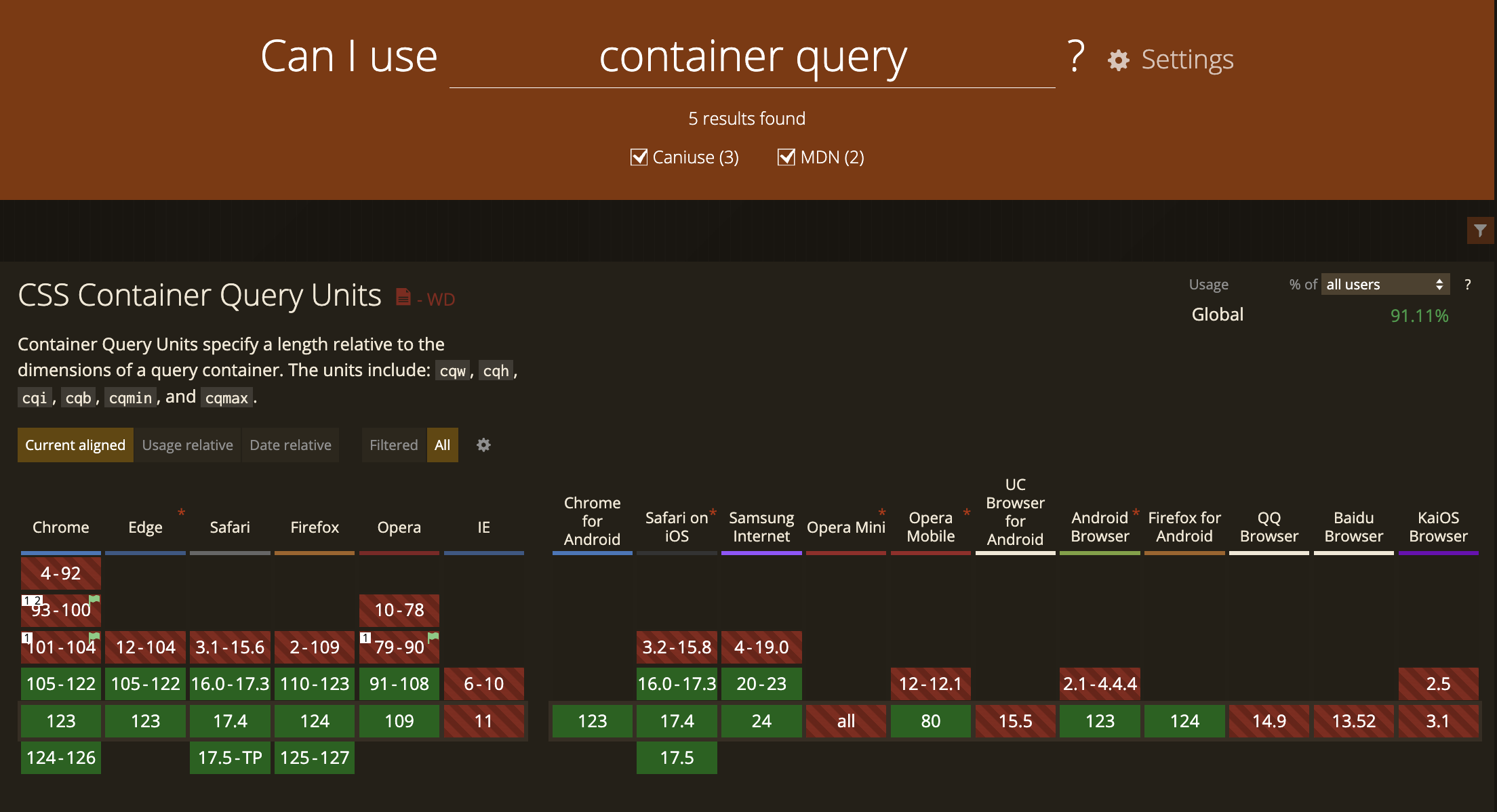
Task: Click the search field with 'container query'
Action: (752, 58)
